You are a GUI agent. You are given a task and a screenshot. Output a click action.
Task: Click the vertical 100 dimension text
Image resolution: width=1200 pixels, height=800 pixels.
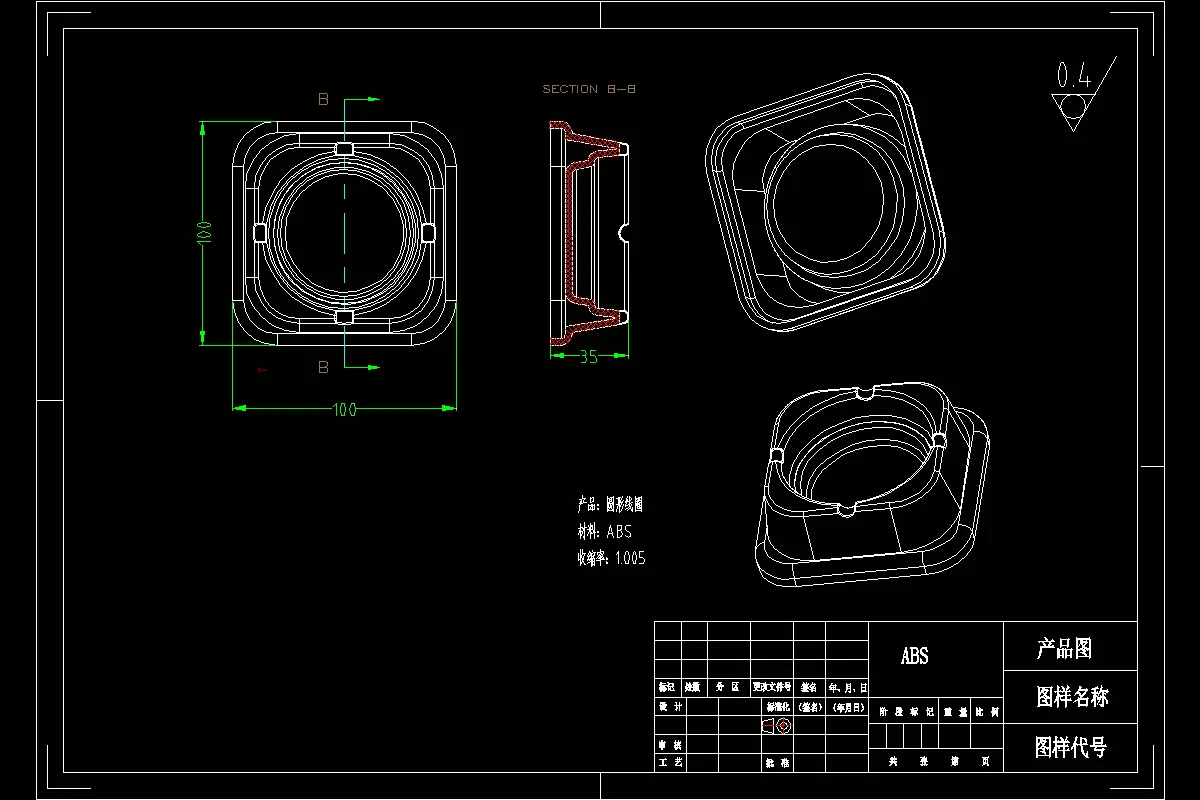(x=203, y=233)
